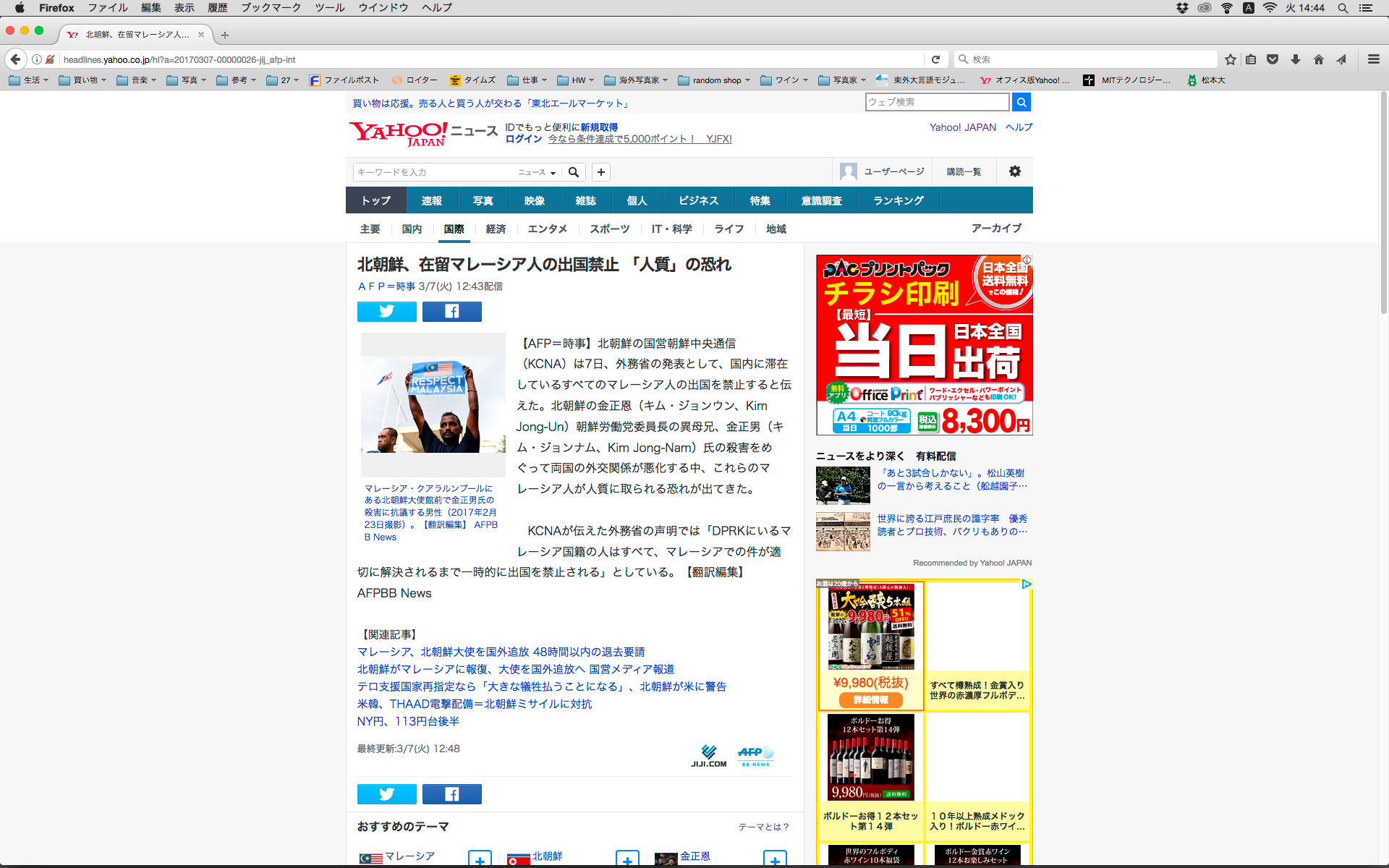Open the Firefox hamburger menu
Image resolution: width=1389 pixels, height=868 pixels.
point(1373,59)
